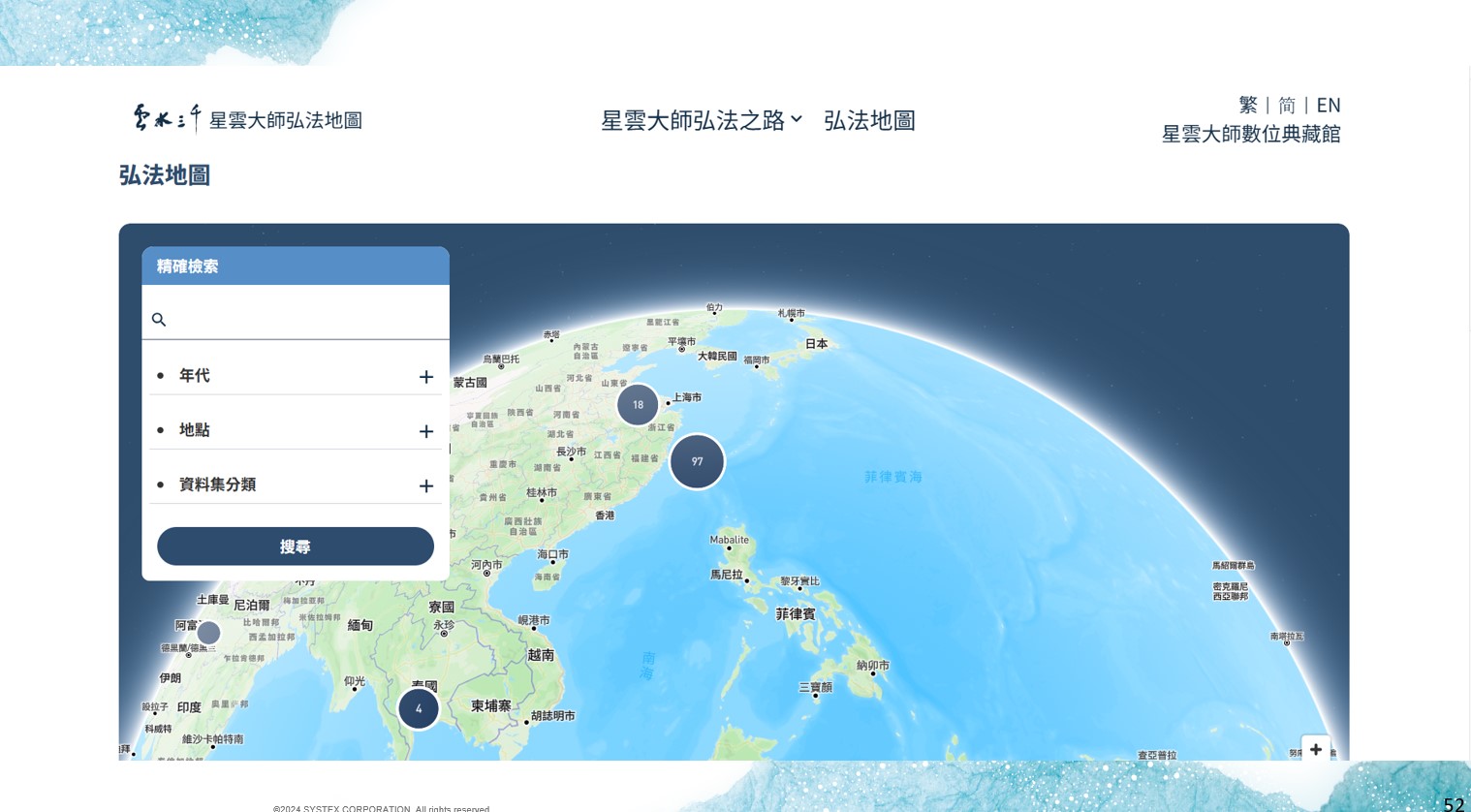1471x812 pixels.
Task: Click the 柬埔寨 label on the map
Action: (x=490, y=706)
